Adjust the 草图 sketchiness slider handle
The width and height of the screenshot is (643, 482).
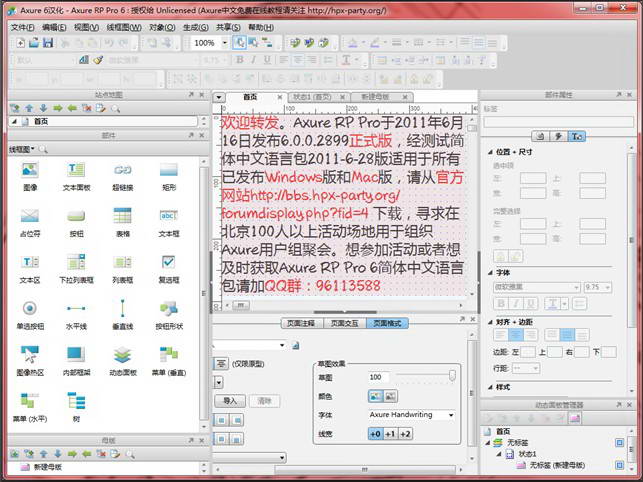coord(451,375)
